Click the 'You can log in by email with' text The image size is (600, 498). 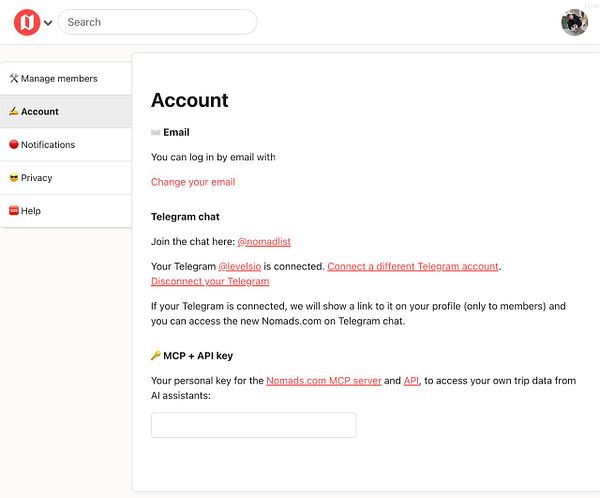[213, 157]
